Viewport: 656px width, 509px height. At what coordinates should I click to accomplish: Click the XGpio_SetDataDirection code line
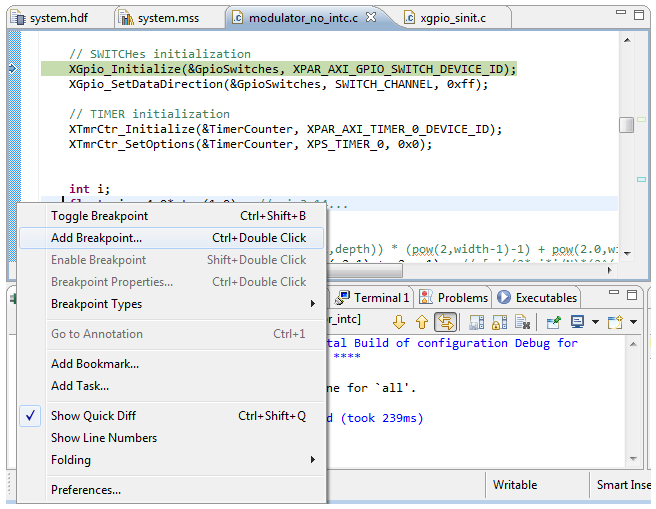279,84
